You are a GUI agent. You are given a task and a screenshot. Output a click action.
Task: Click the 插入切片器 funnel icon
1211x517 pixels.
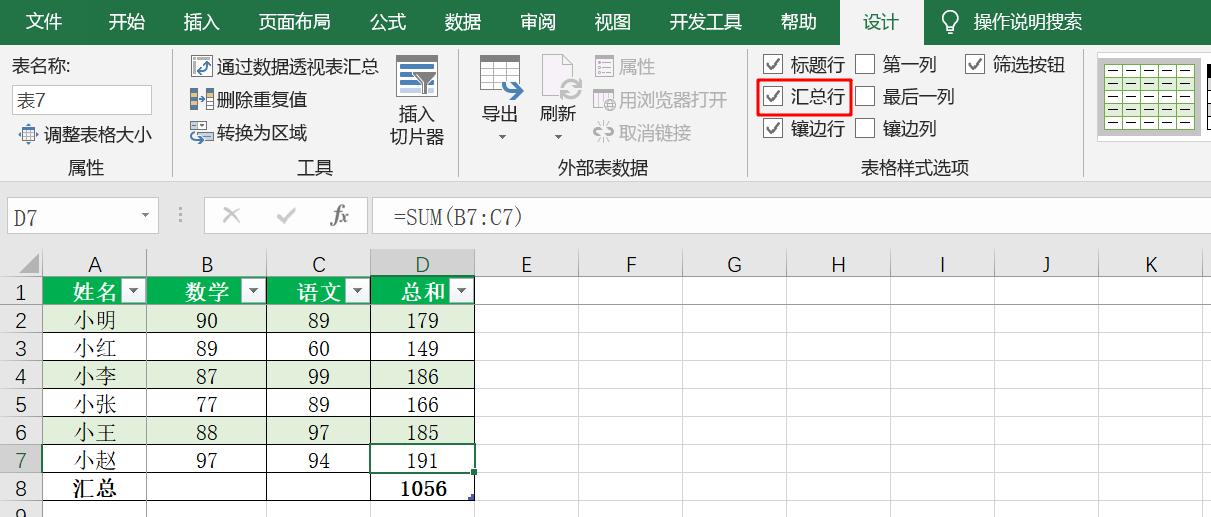(417, 76)
